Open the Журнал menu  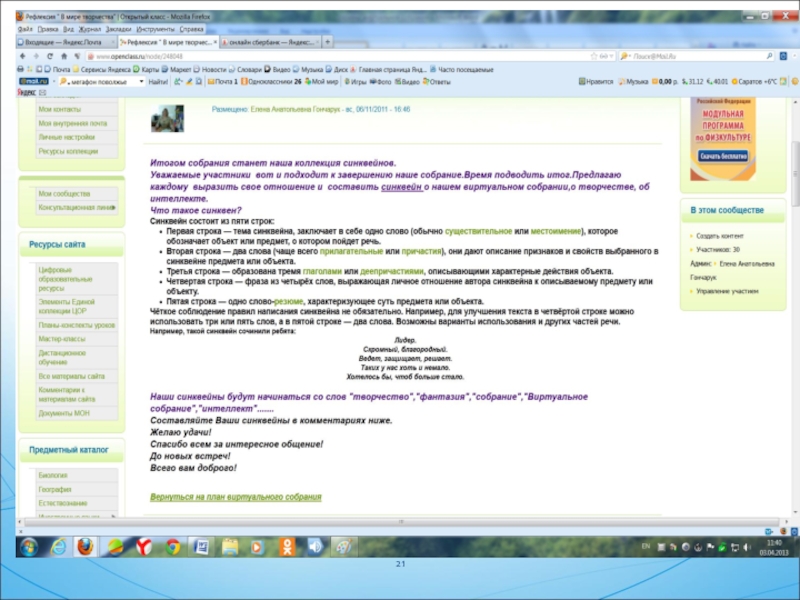[90, 29]
